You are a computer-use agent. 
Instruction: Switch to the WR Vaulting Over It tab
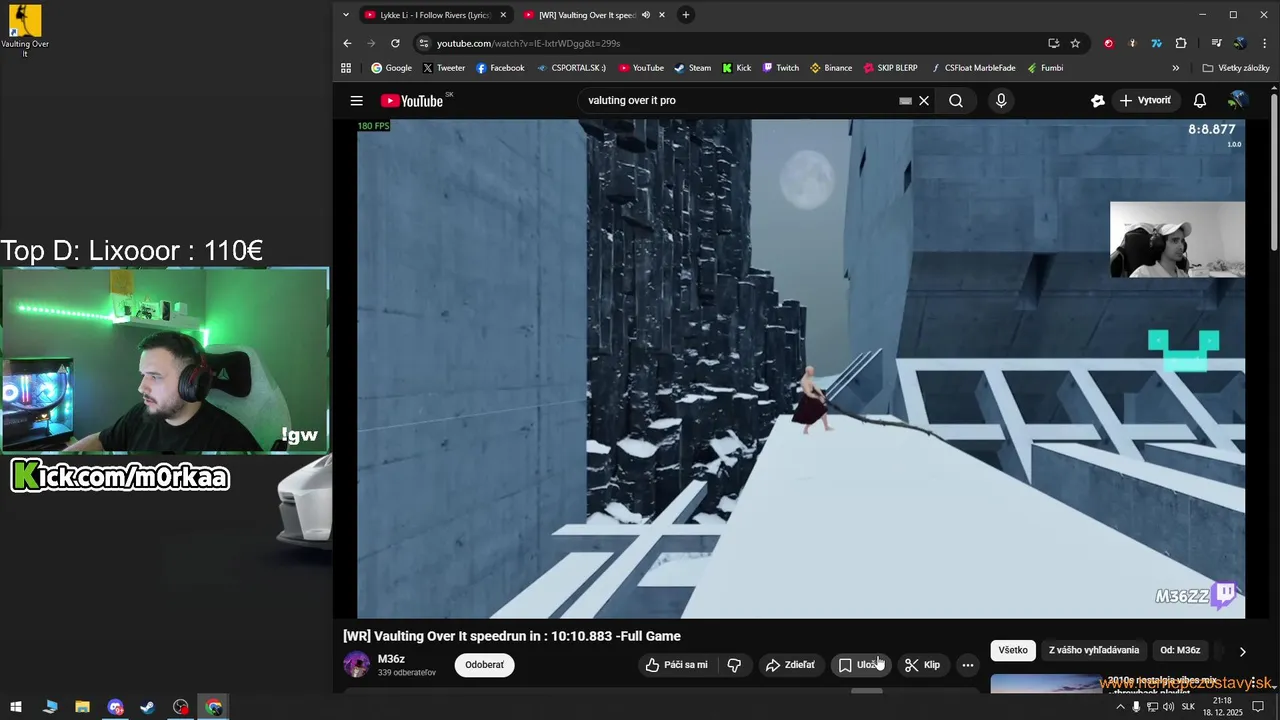coord(588,15)
